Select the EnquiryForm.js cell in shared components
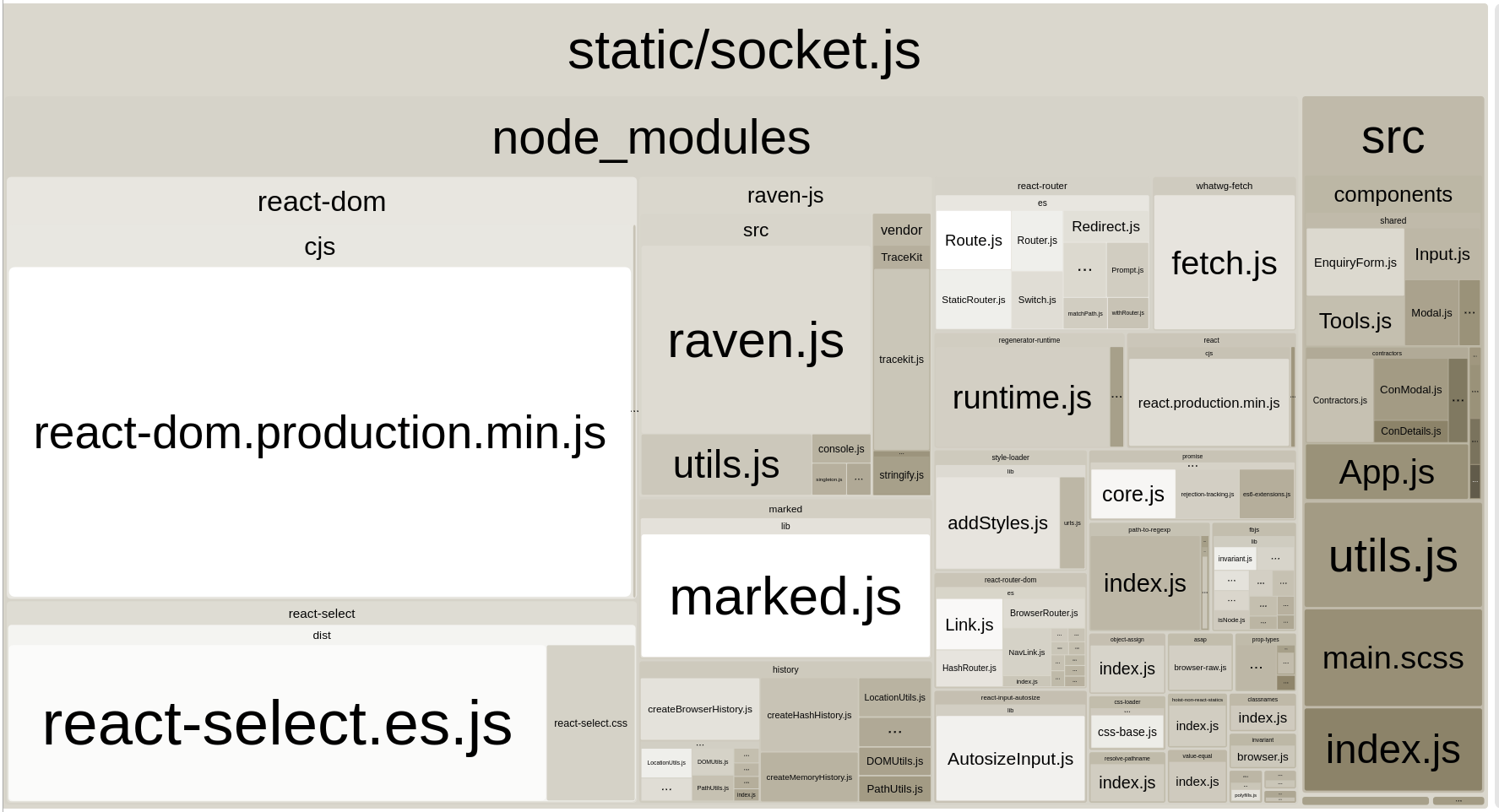1499x812 pixels. (1355, 262)
